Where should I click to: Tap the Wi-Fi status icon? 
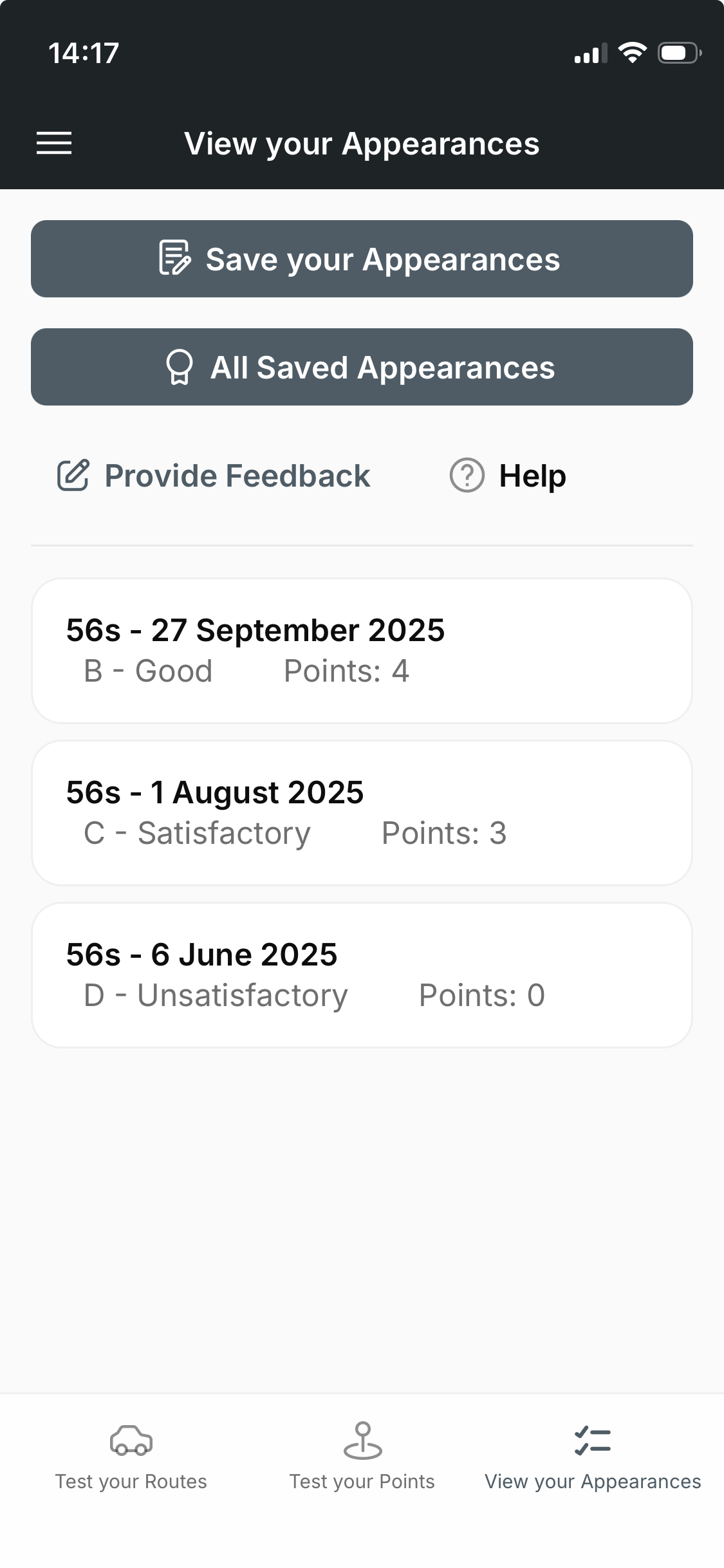(632, 53)
